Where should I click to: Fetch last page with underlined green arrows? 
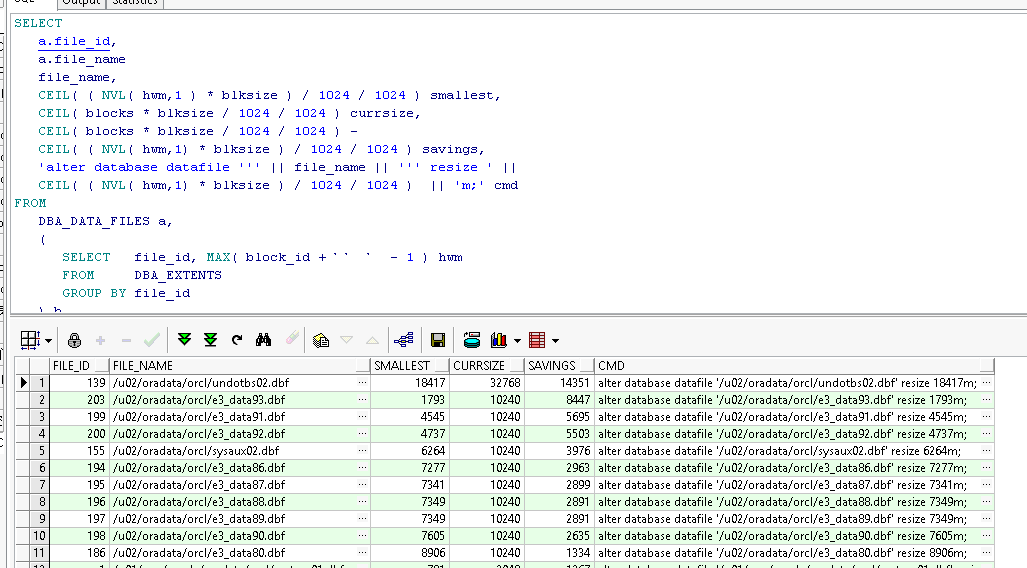(210, 339)
